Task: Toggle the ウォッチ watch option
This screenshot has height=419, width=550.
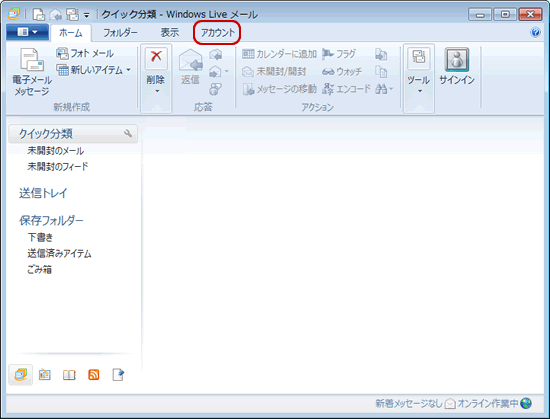Action: 342,72
